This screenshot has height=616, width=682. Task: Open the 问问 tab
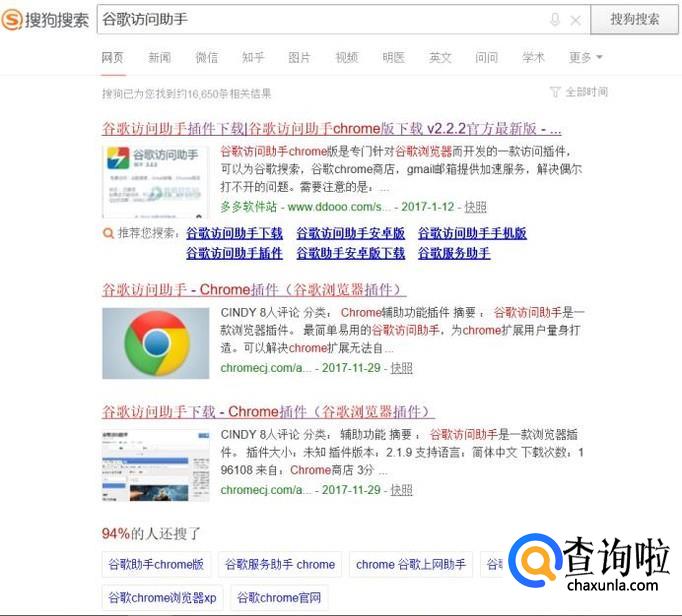487,57
